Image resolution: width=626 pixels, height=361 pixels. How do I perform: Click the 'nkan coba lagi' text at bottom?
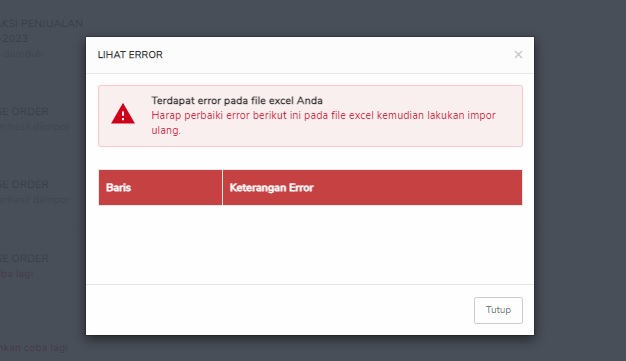[34, 348]
